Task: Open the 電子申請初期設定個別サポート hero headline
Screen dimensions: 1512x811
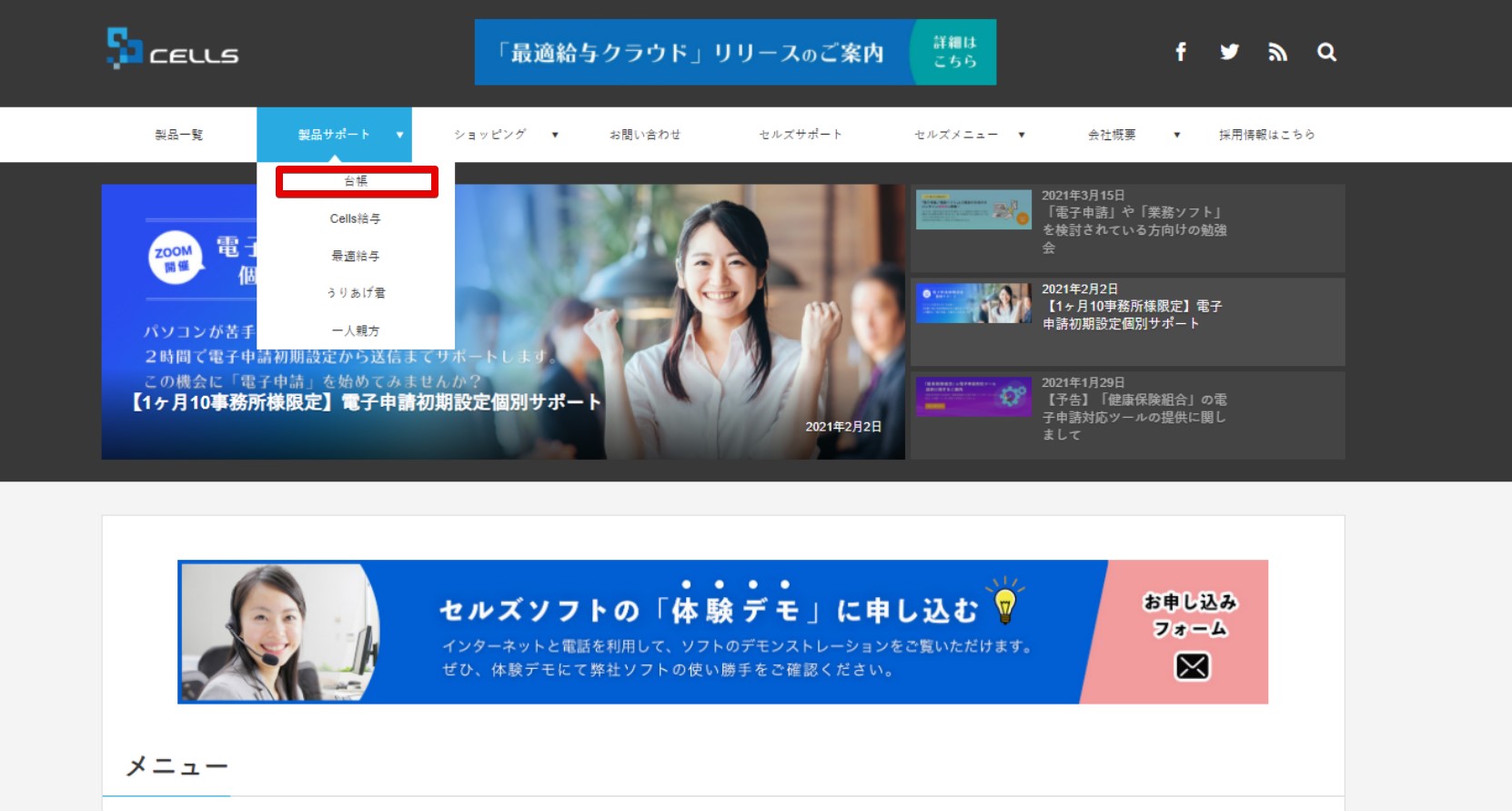Action: (x=367, y=402)
